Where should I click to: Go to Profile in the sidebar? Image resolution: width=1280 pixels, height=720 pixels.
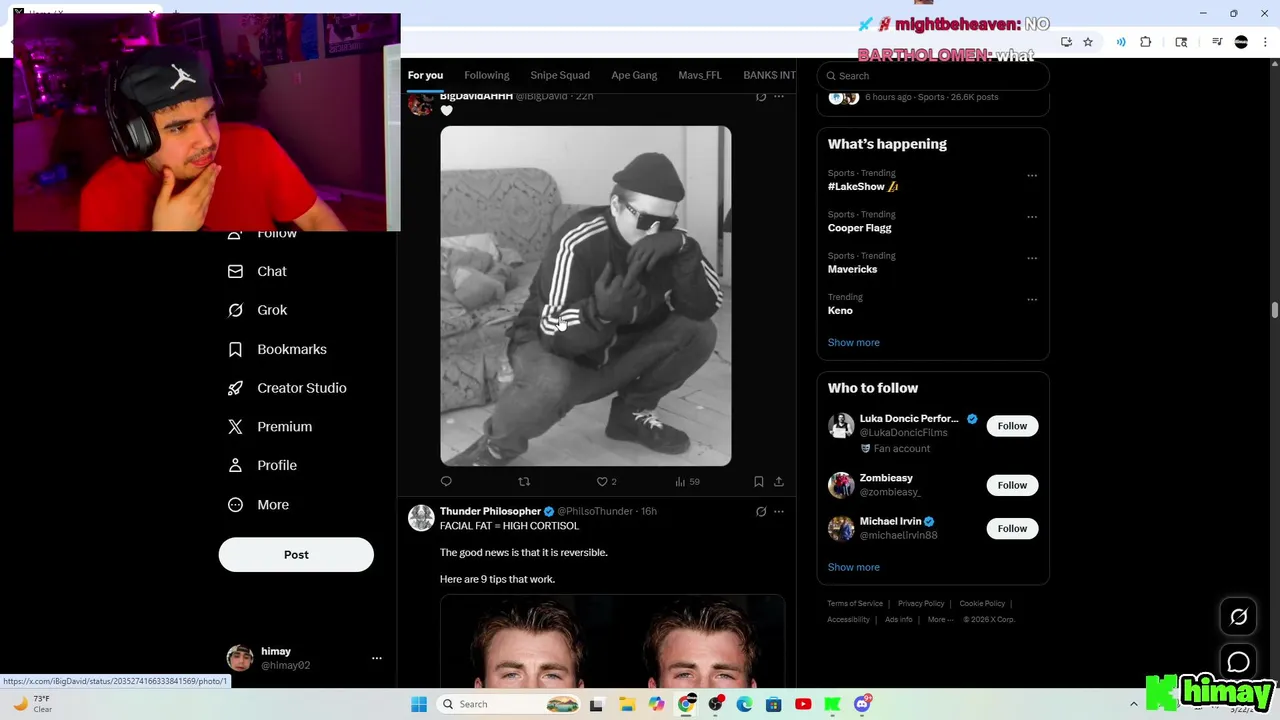262,465
